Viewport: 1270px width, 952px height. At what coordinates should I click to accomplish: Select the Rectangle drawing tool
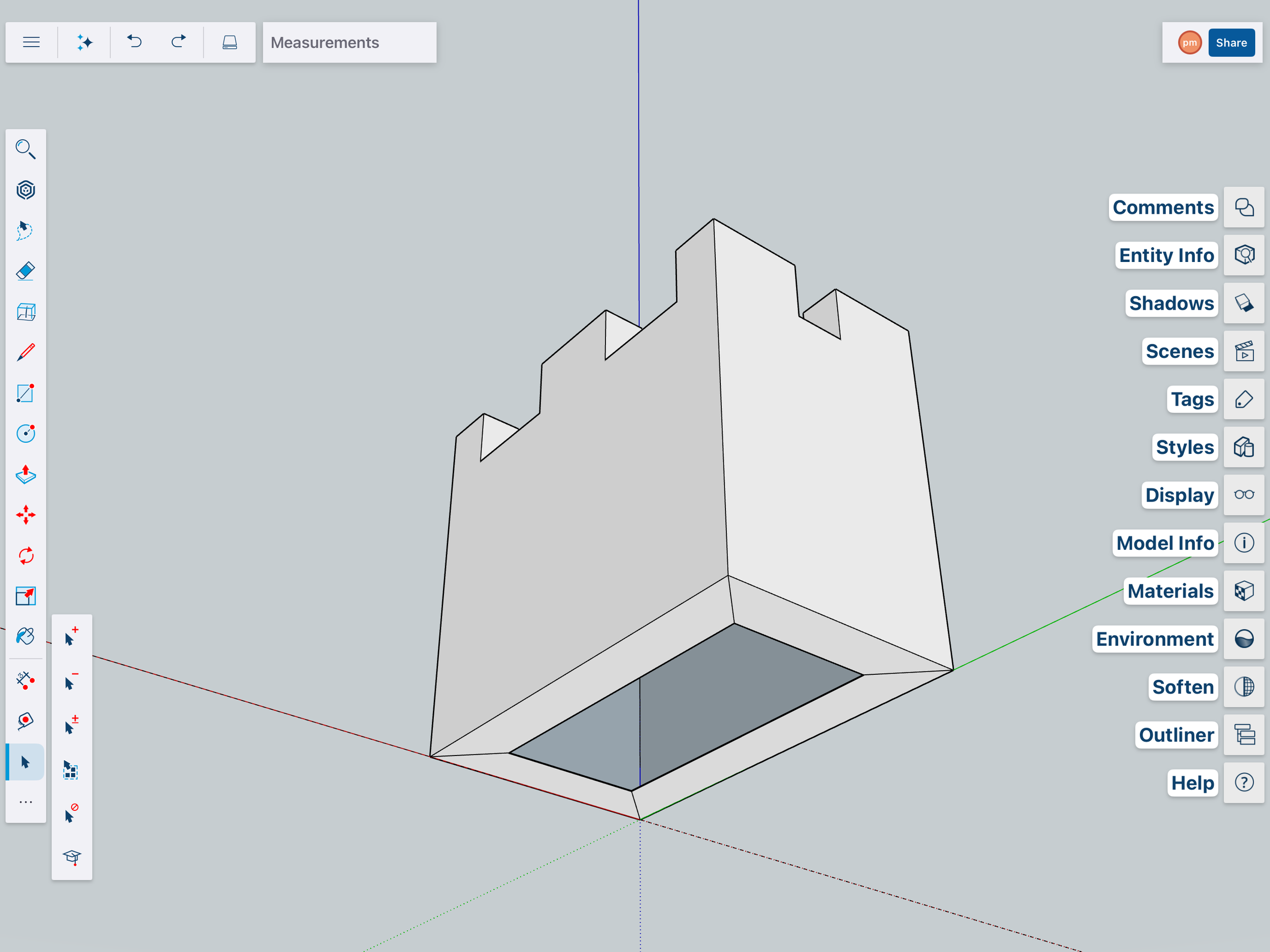tap(26, 393)
